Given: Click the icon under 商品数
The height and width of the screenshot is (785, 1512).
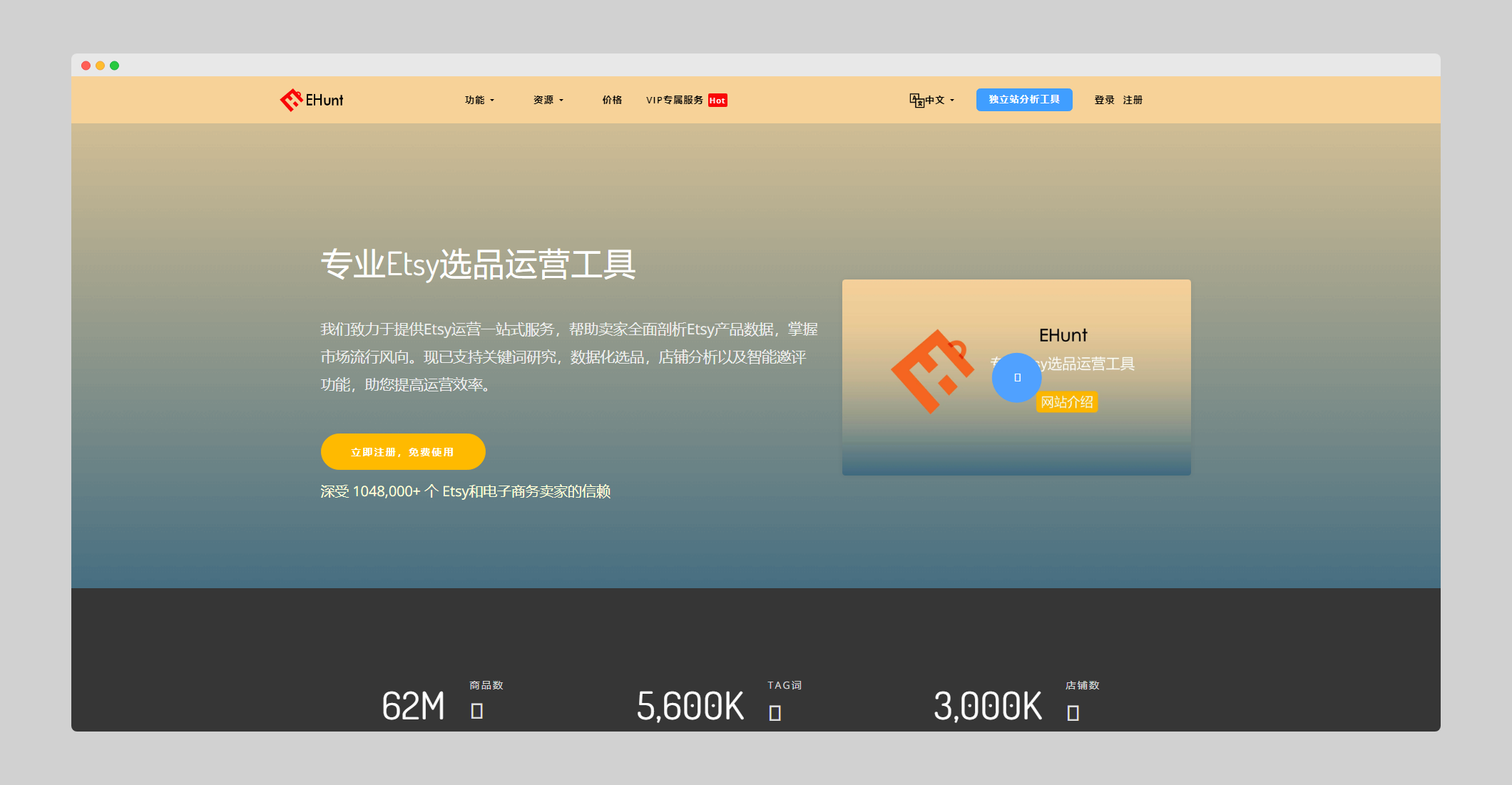Looking at the screenshot, I should point(477,711).
